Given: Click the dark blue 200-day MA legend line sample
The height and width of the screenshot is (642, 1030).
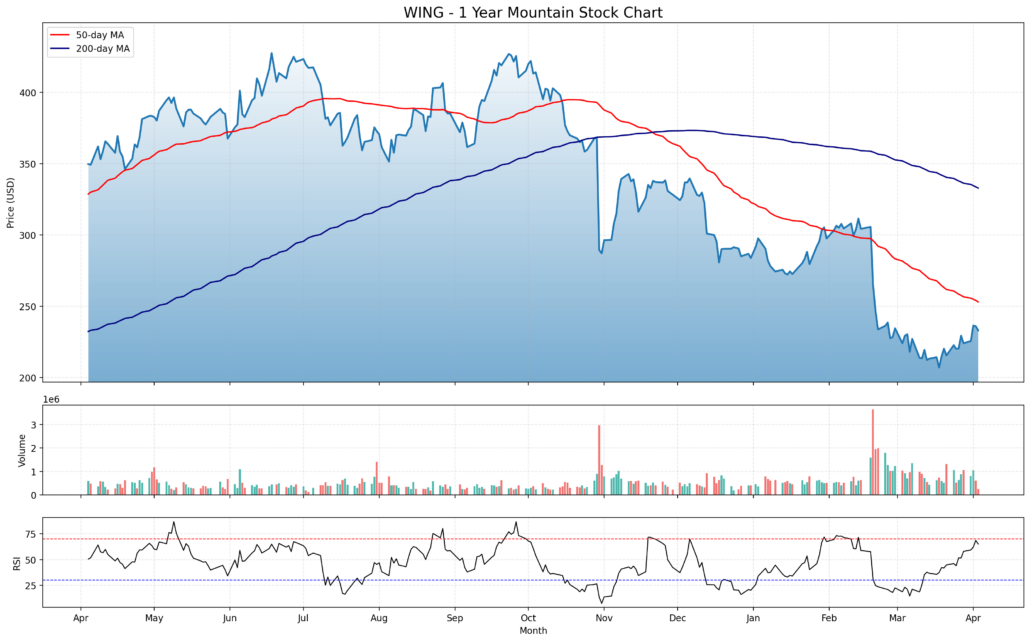Looking at the screenshot, I should point(60,49).
